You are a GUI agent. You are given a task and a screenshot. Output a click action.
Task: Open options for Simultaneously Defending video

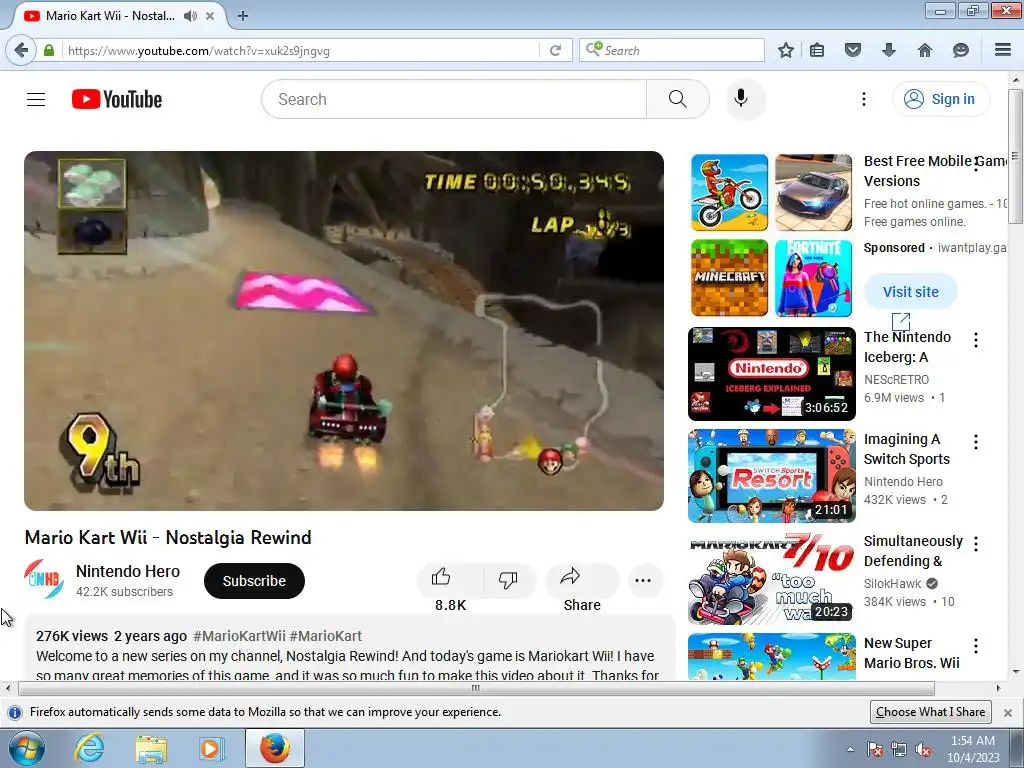tap(976, 544)
